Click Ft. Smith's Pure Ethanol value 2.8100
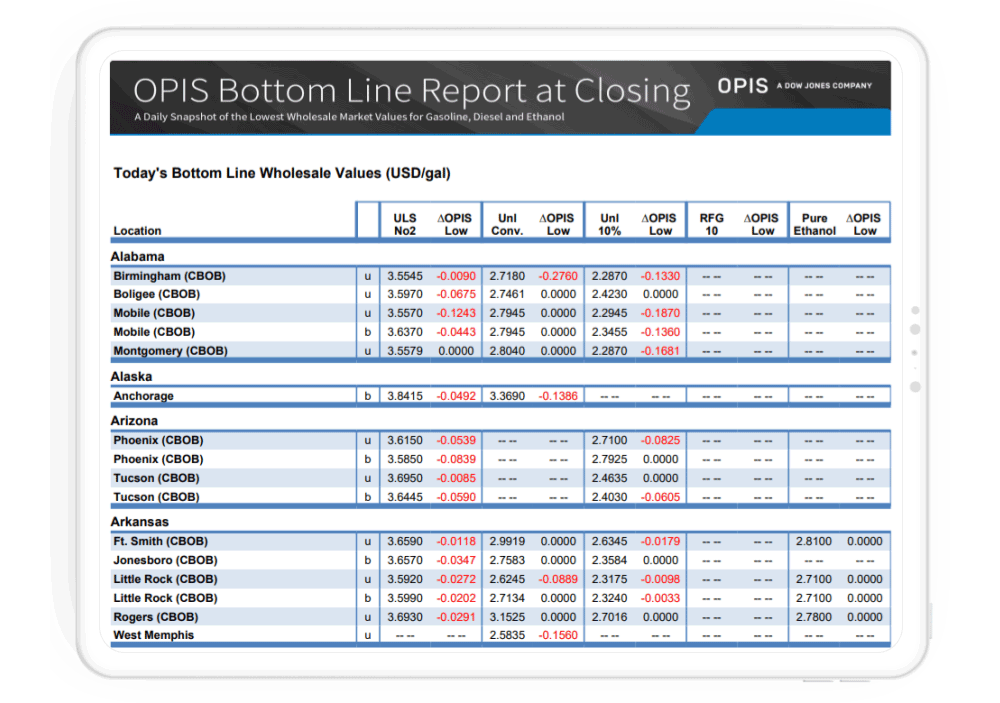The height and width of the screenshot is (703, 1000). point(814,542)
